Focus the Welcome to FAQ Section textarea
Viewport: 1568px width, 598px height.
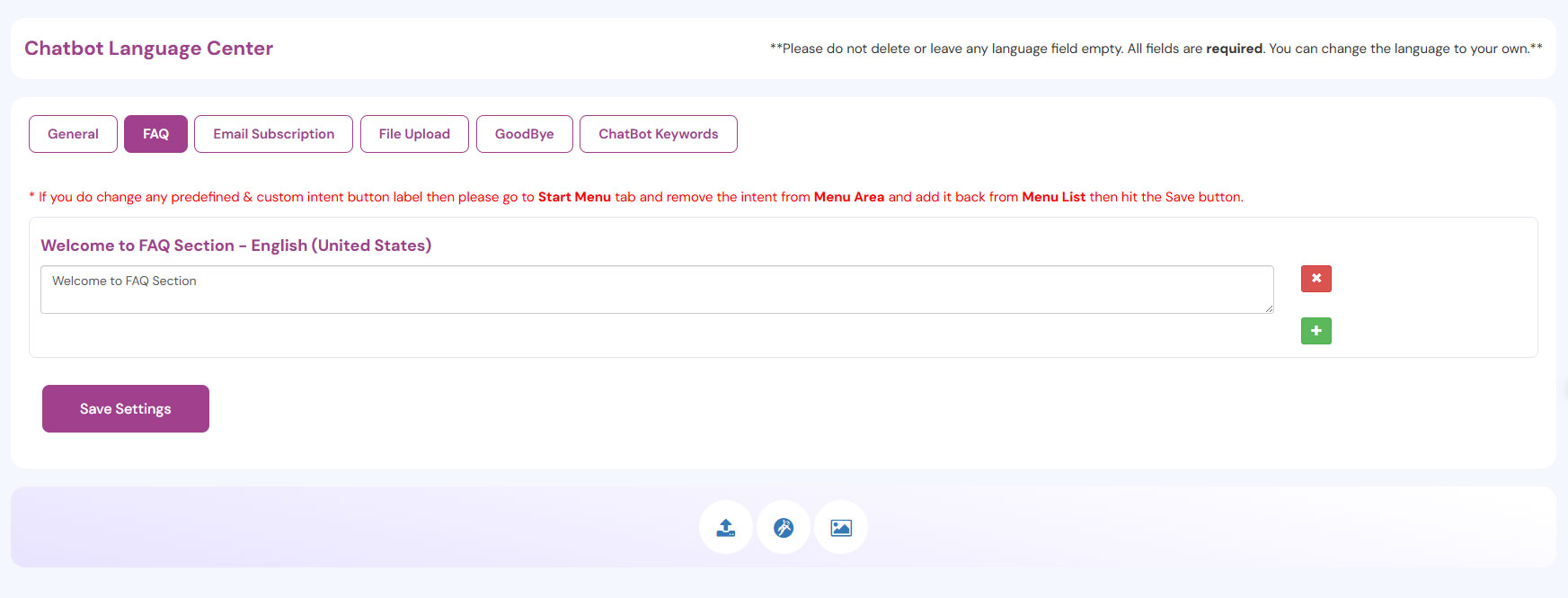[656, 290]
